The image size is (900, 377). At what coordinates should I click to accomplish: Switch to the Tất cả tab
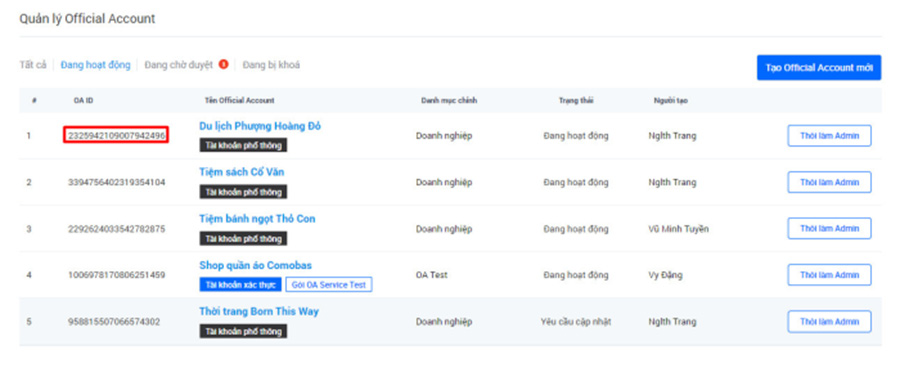[x=33, y=65]
